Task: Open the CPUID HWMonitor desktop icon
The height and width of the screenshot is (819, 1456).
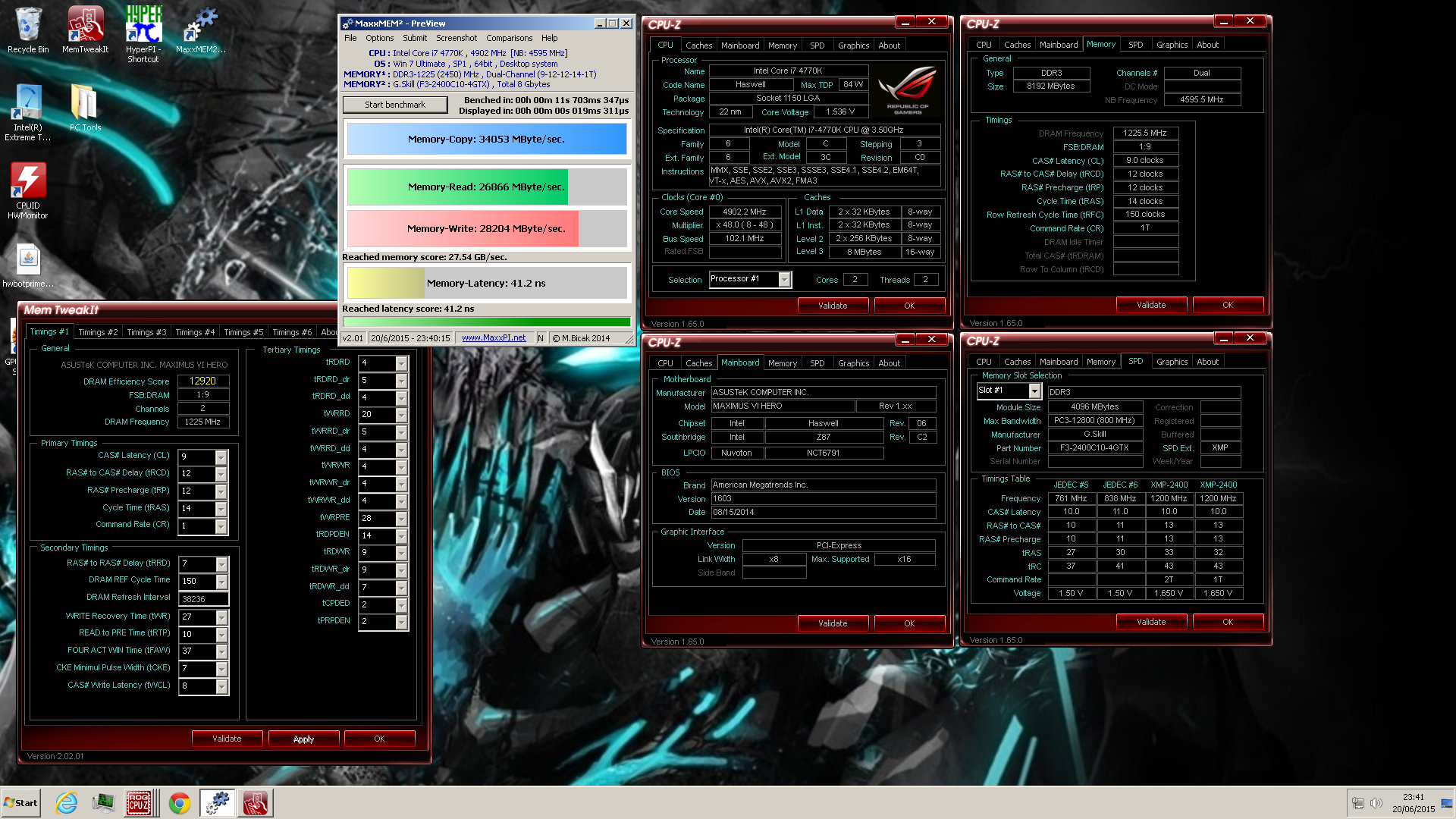Action: click(28, 191)
